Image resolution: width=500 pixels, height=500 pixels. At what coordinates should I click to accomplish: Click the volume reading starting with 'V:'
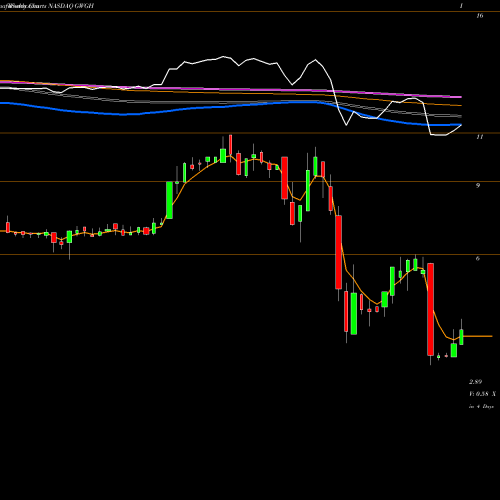click(482, 394)
